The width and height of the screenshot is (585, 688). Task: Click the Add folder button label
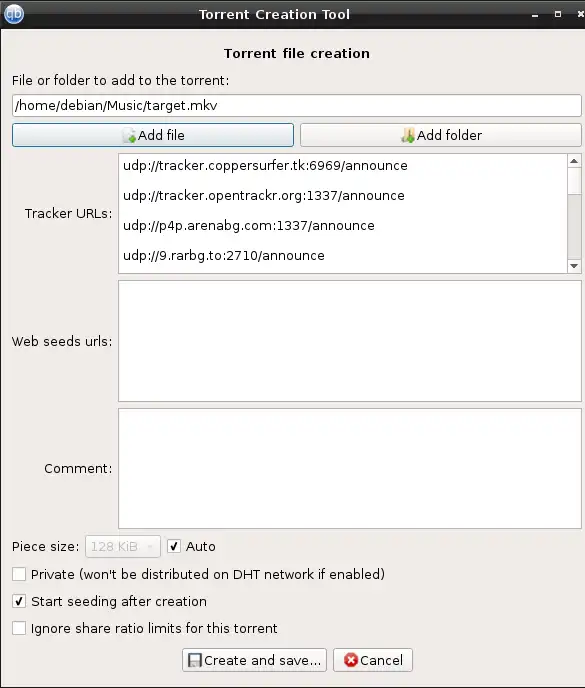click(x=449, y=135)
